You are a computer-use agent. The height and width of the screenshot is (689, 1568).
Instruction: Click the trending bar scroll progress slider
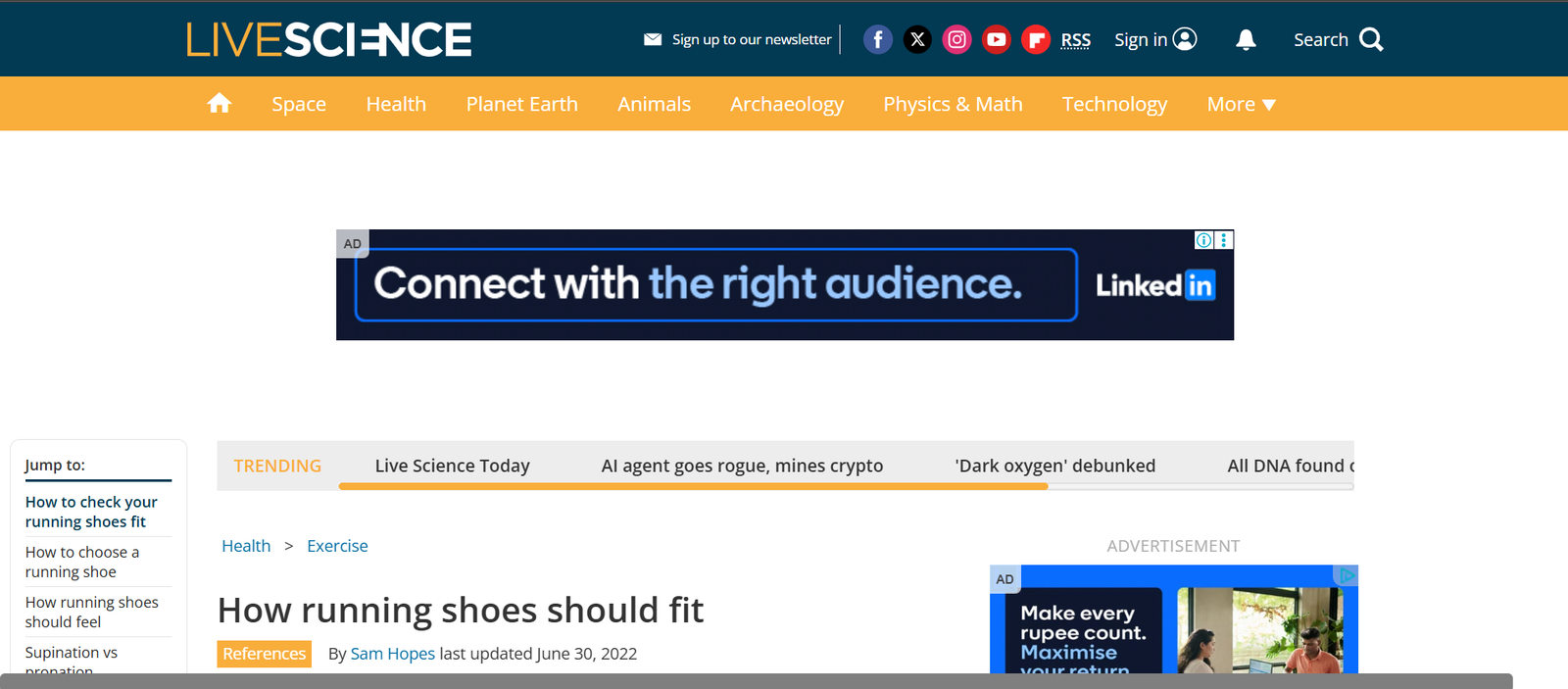(x=693, y=486)
